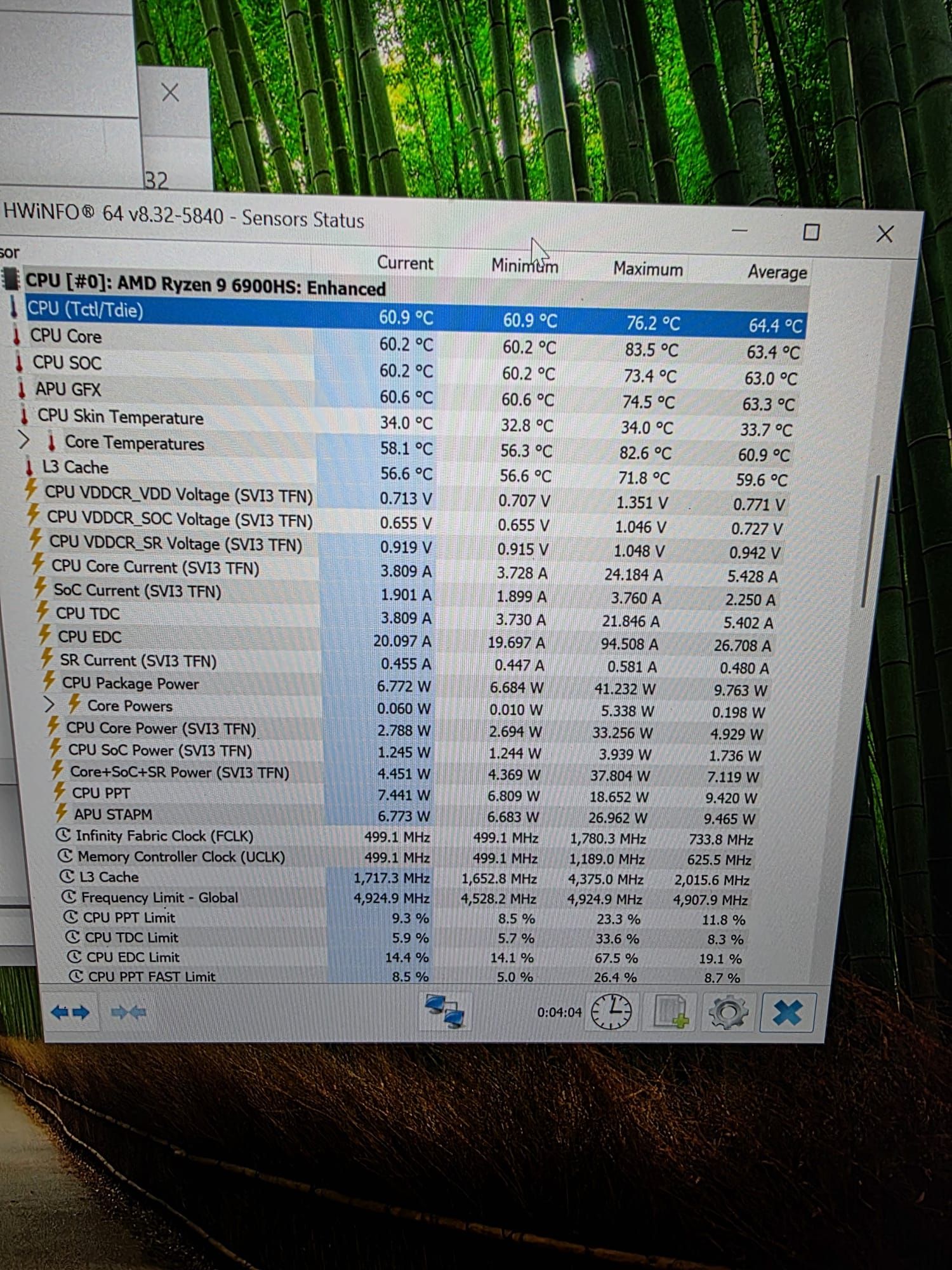Select CPU Skin Temperature row label
952x1270 pixels.
click(x=121, y=417)
